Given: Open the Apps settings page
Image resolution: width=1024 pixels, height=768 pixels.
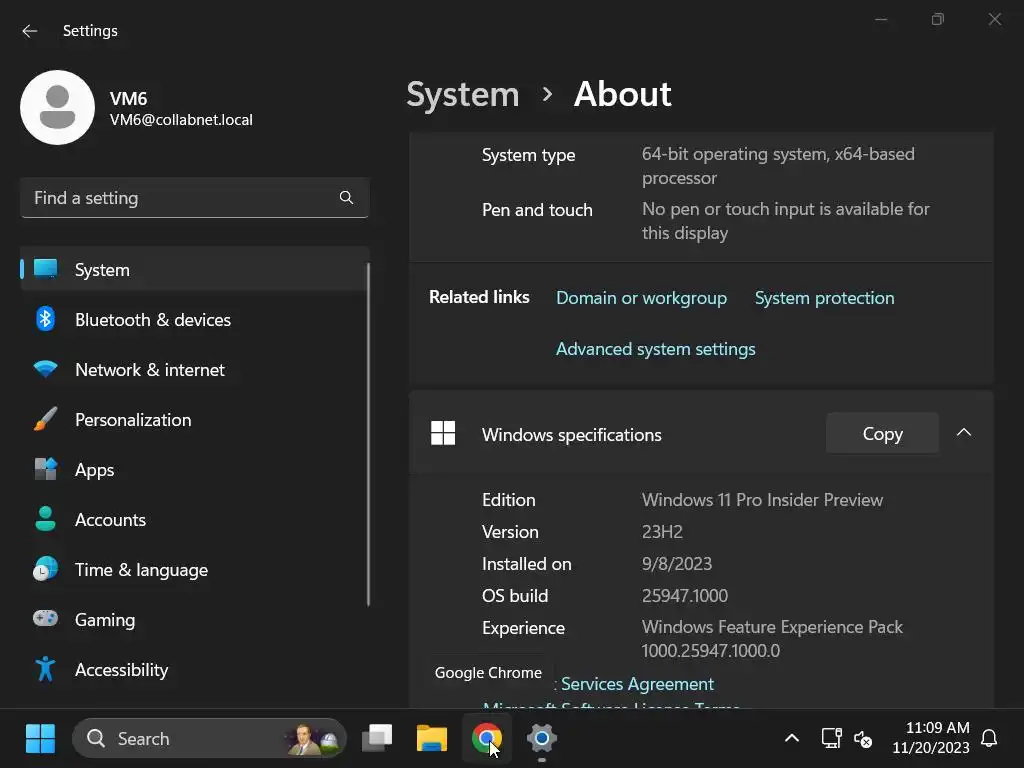Looking at the screenshot, I should point(195,470).
